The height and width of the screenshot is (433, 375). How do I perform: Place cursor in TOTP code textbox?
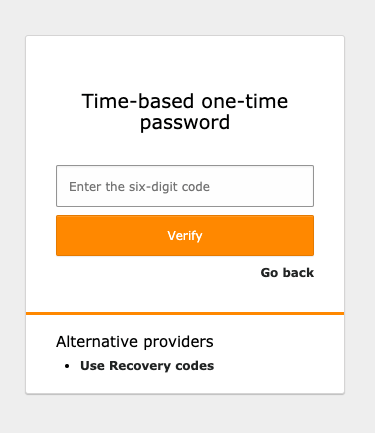(x=185, y=186)
